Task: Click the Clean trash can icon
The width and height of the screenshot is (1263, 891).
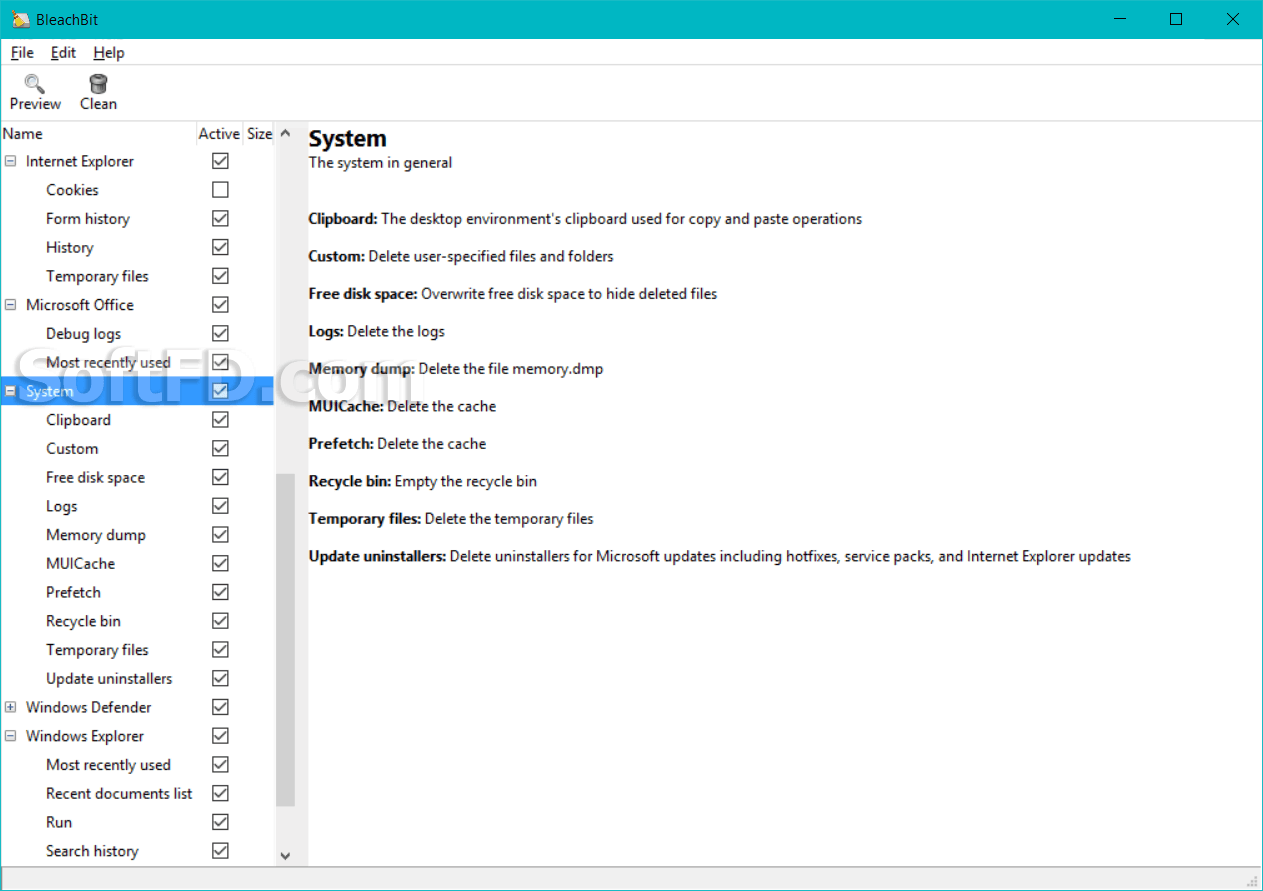Action: (98, 83)
